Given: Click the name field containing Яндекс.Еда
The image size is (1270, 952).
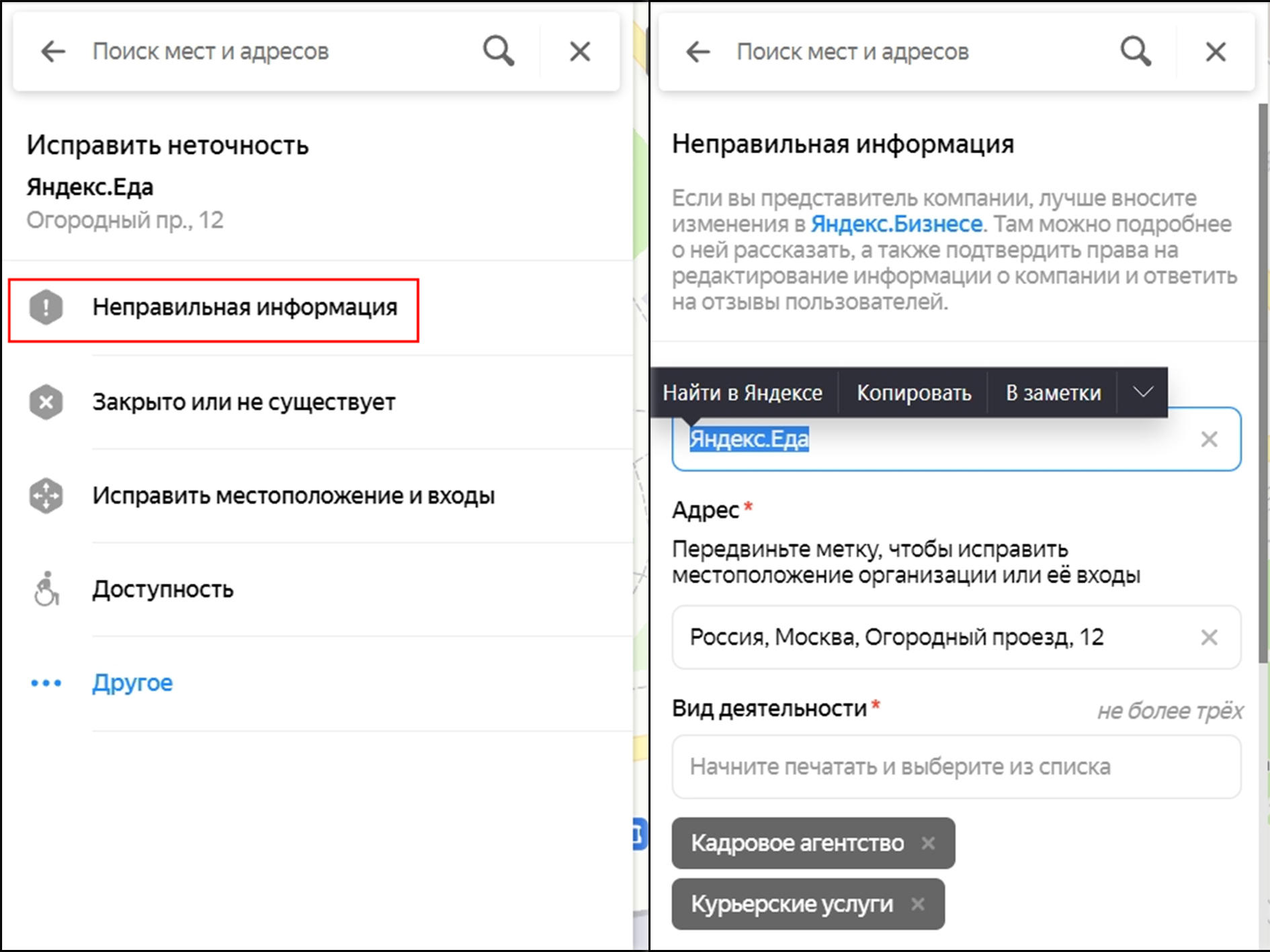Looking at the screenshot, I should pyautogui.click(x=956, y=439).
